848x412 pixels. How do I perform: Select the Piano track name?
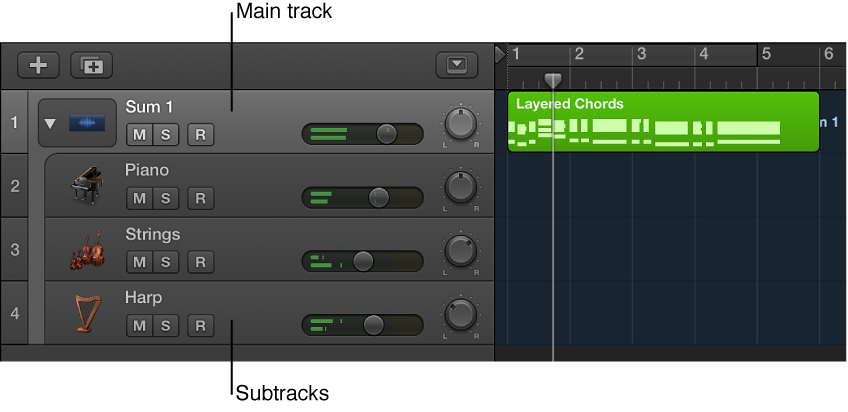point(147,170)
